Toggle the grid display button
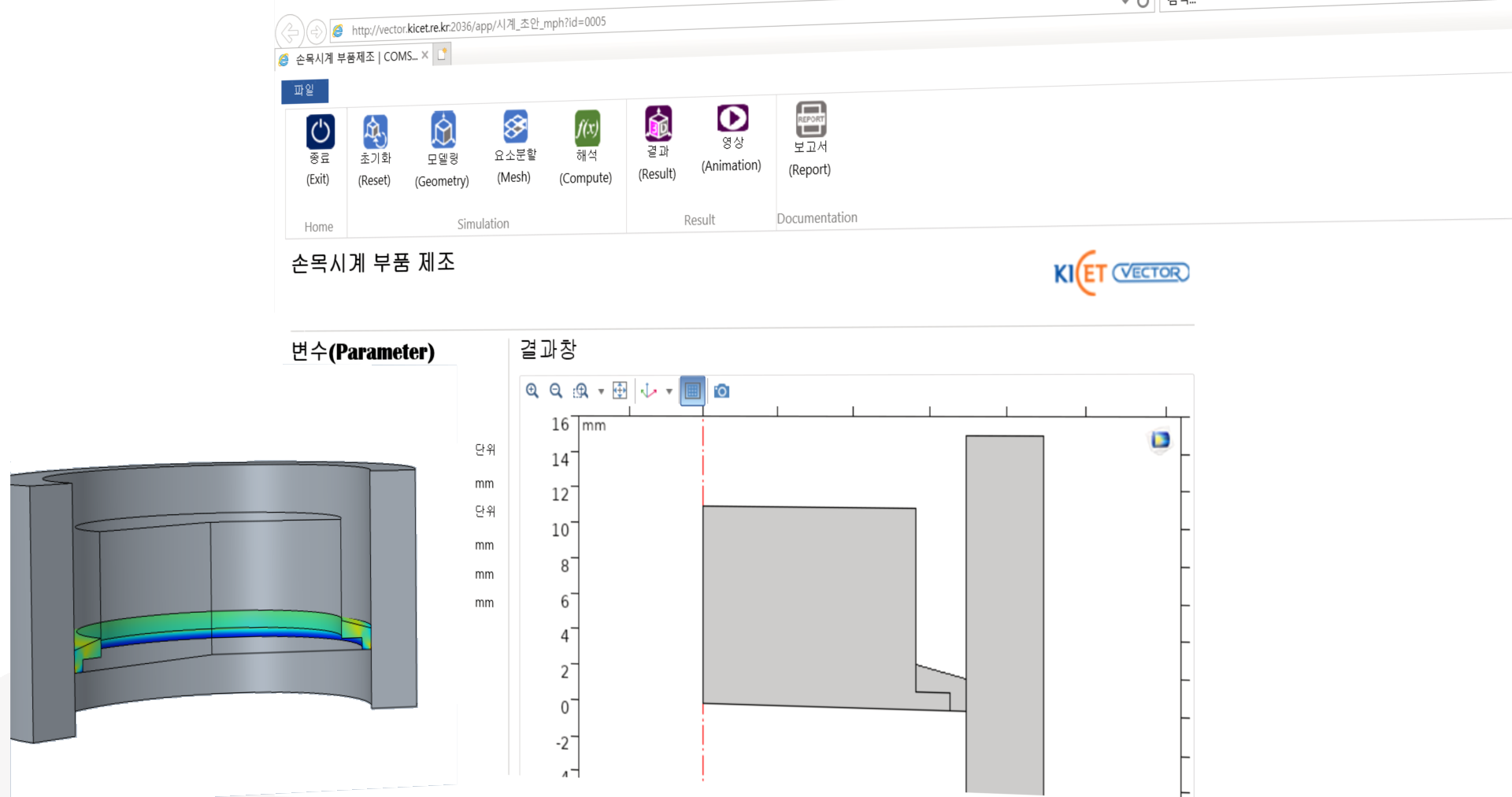The image size is (1512, 797). tap(692, 391)
